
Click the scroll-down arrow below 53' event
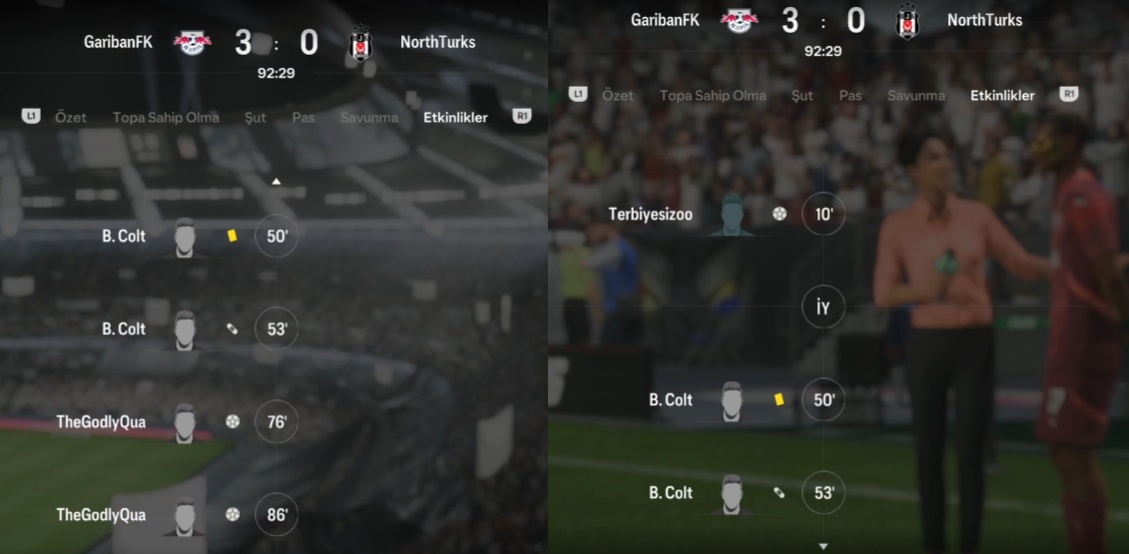[x=823, y=547]
